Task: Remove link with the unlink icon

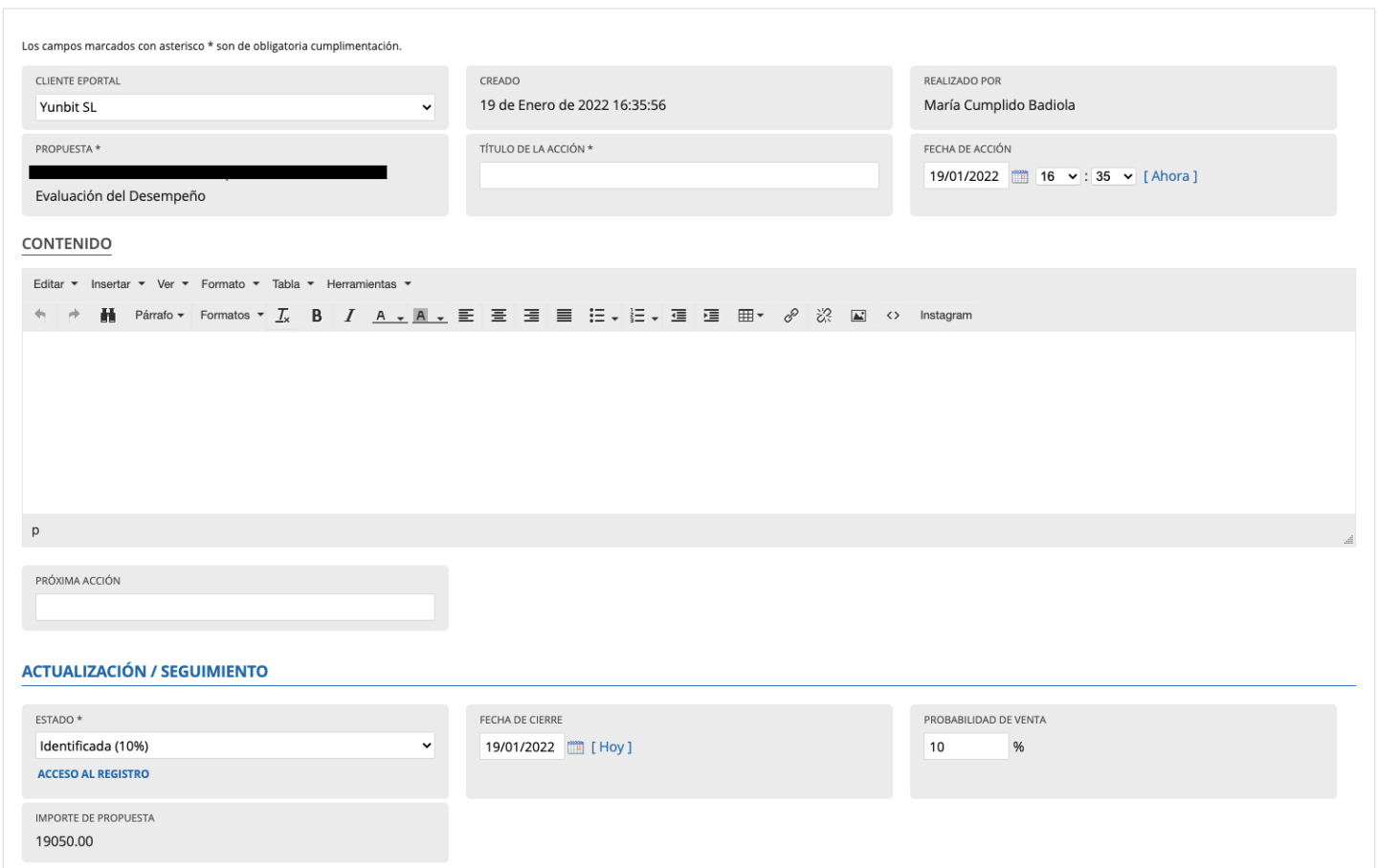Action: (x=824, y=315)
